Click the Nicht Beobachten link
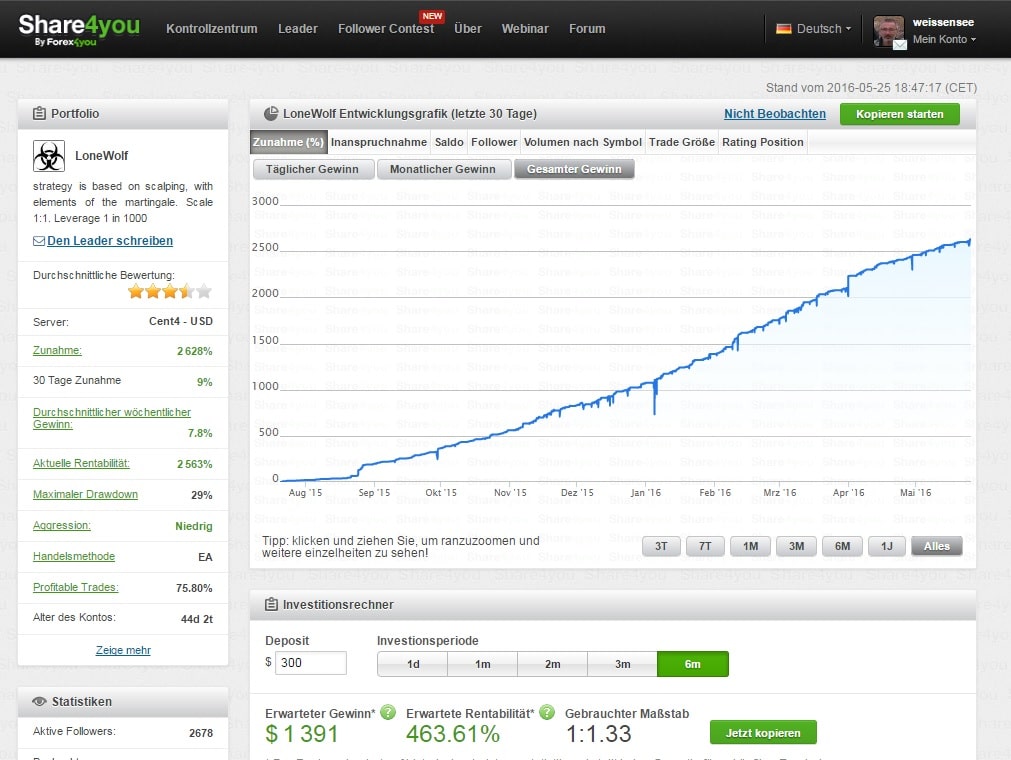The image size is (1011, 760). 775,114
